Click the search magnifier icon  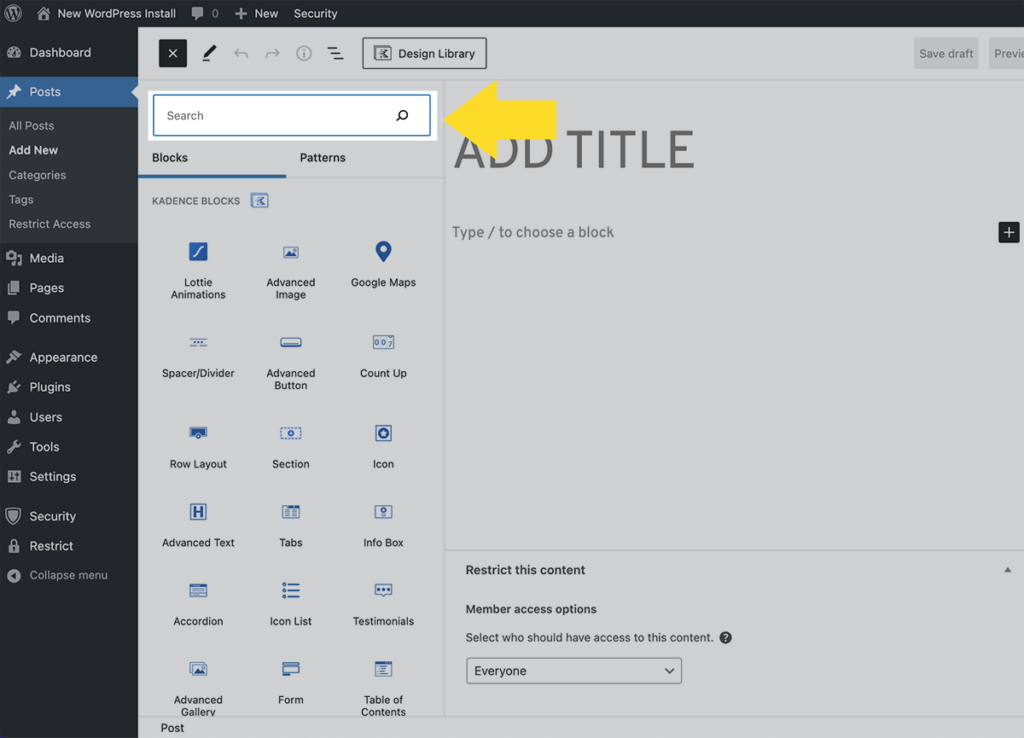point(402,116)
